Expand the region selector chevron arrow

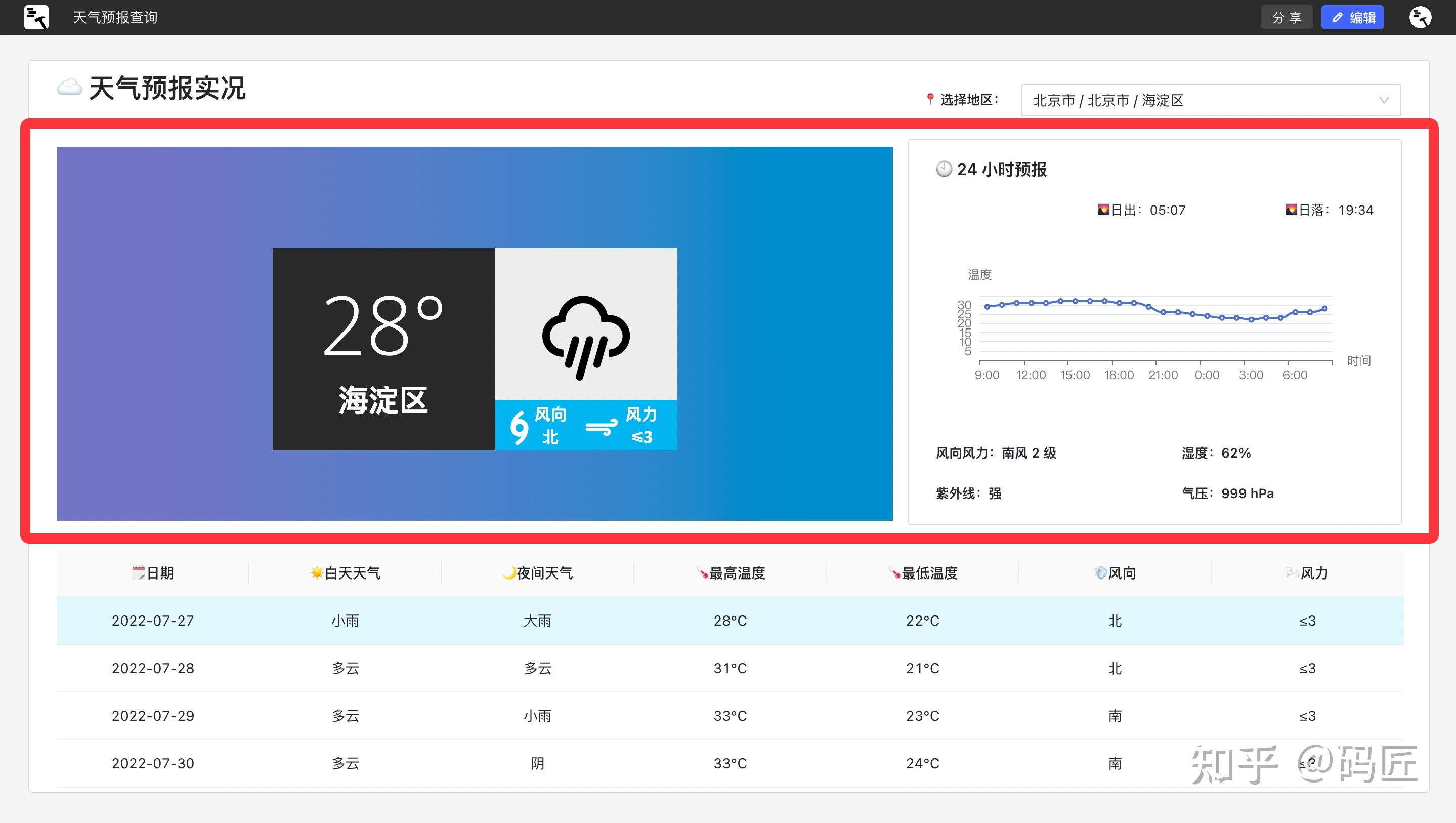click(x=1384, y=100)
